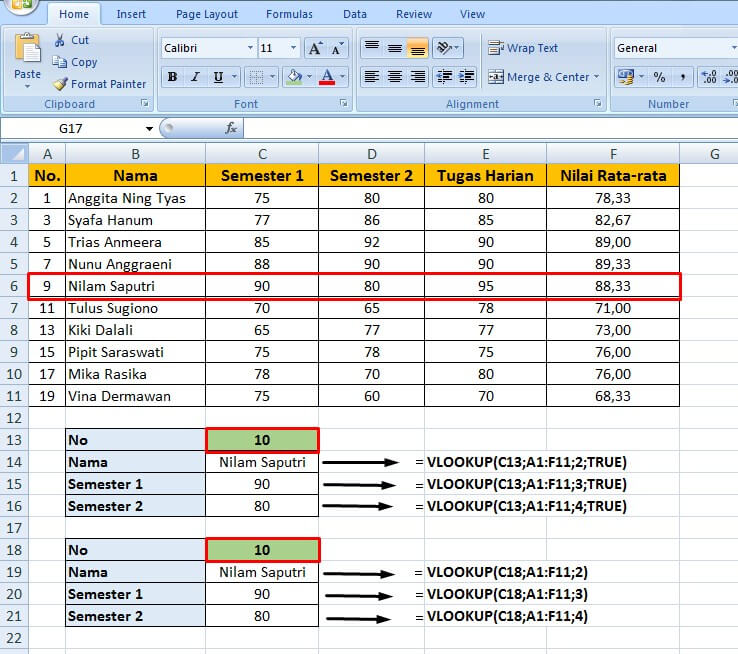Increase font size with Grow Font
Viewport: 738px width, 654px height.
point(315,48)
